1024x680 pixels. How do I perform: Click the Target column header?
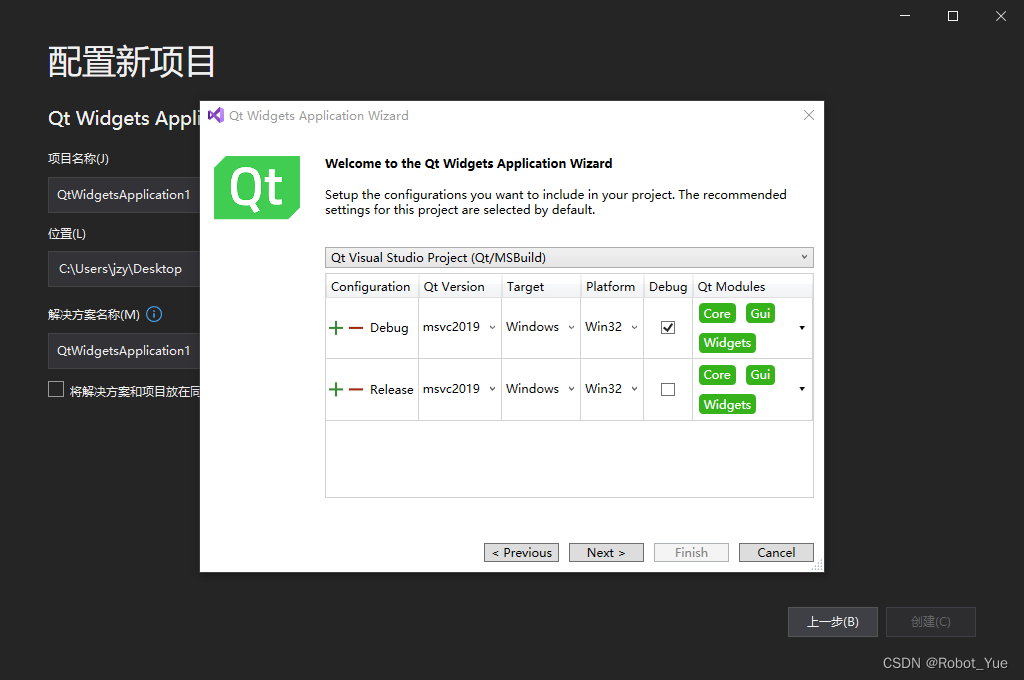click(541, 287)
